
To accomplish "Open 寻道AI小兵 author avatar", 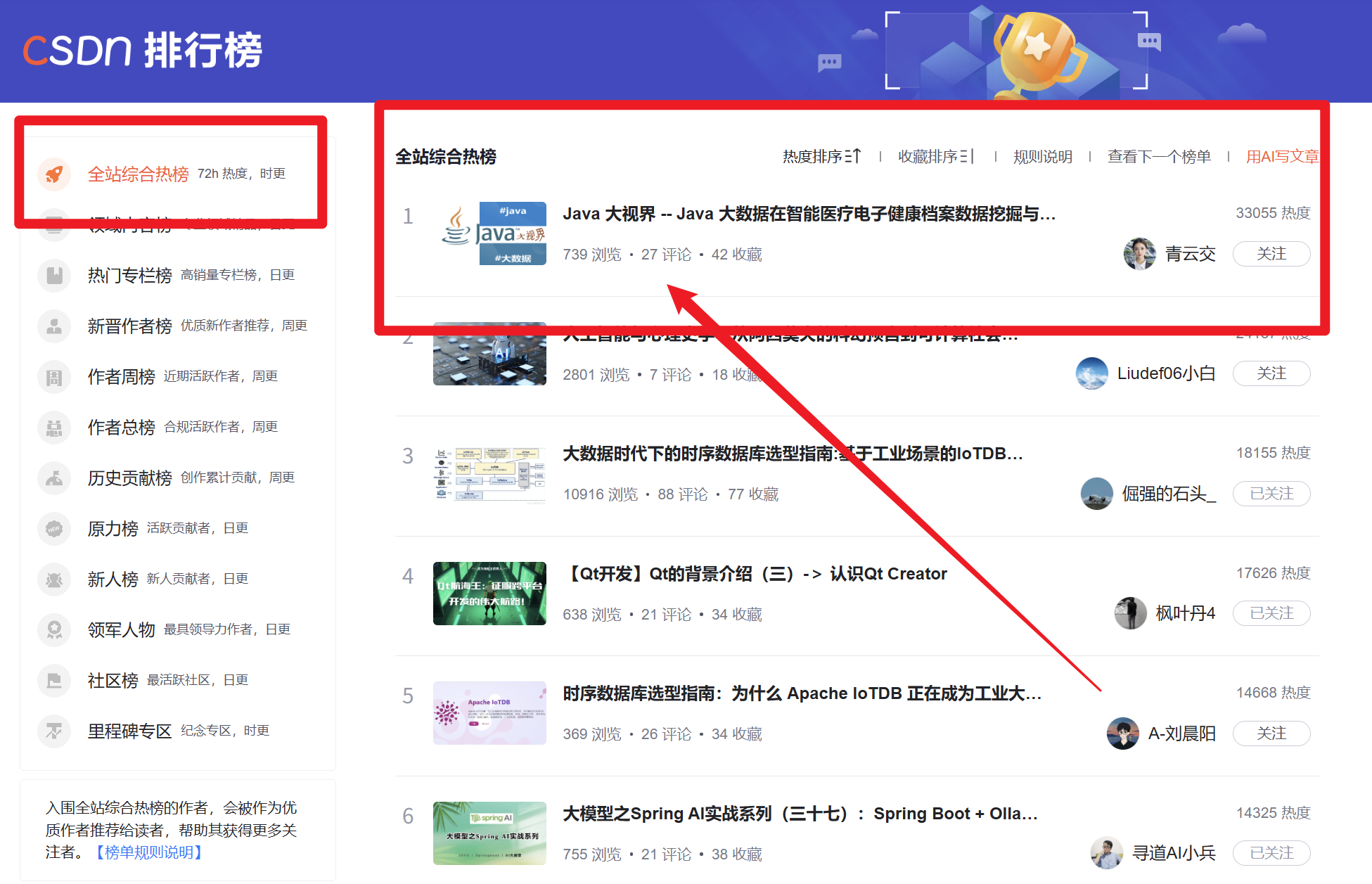I will coord(1107,853).
